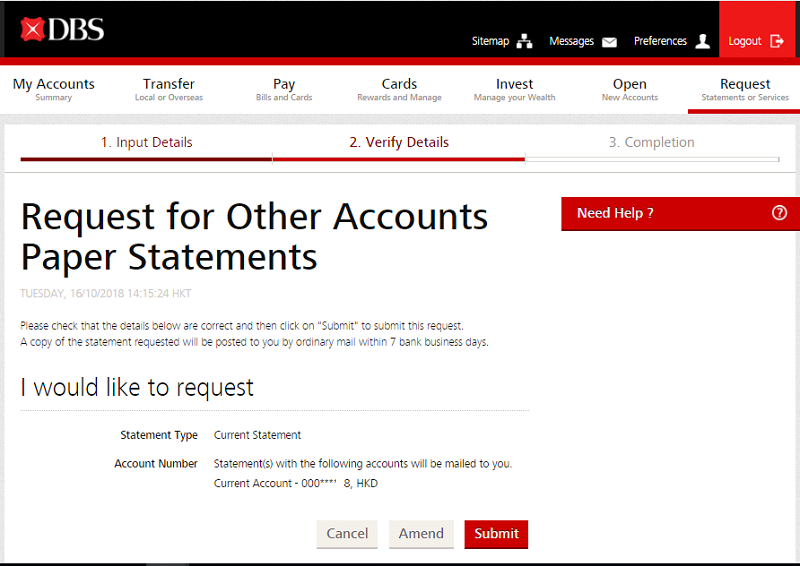Open the Cards Rewards and Manage menu
Viewport: 800px width, 566px height.
(x=399, y=89)
